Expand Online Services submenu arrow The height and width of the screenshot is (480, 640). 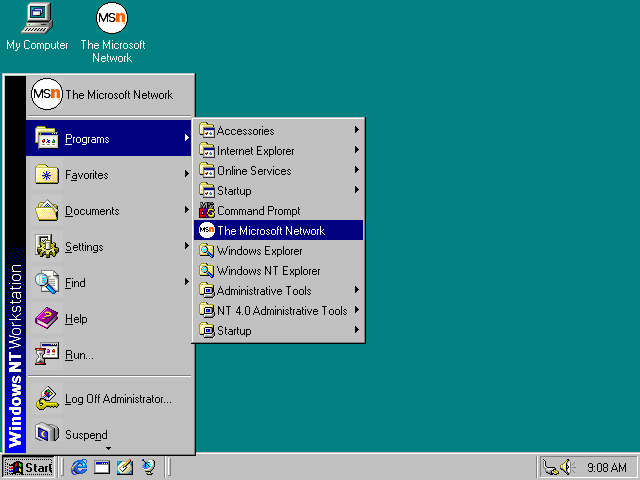coord(357,170)
